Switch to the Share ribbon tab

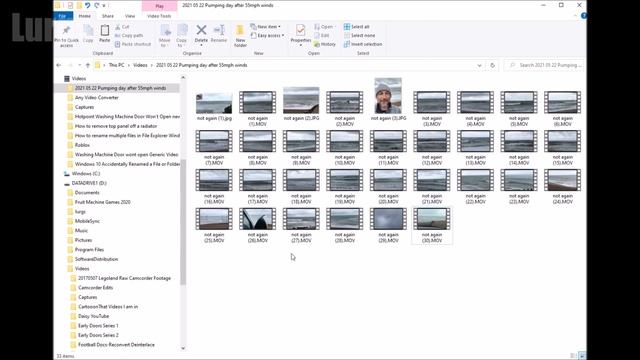coord(108,16)
